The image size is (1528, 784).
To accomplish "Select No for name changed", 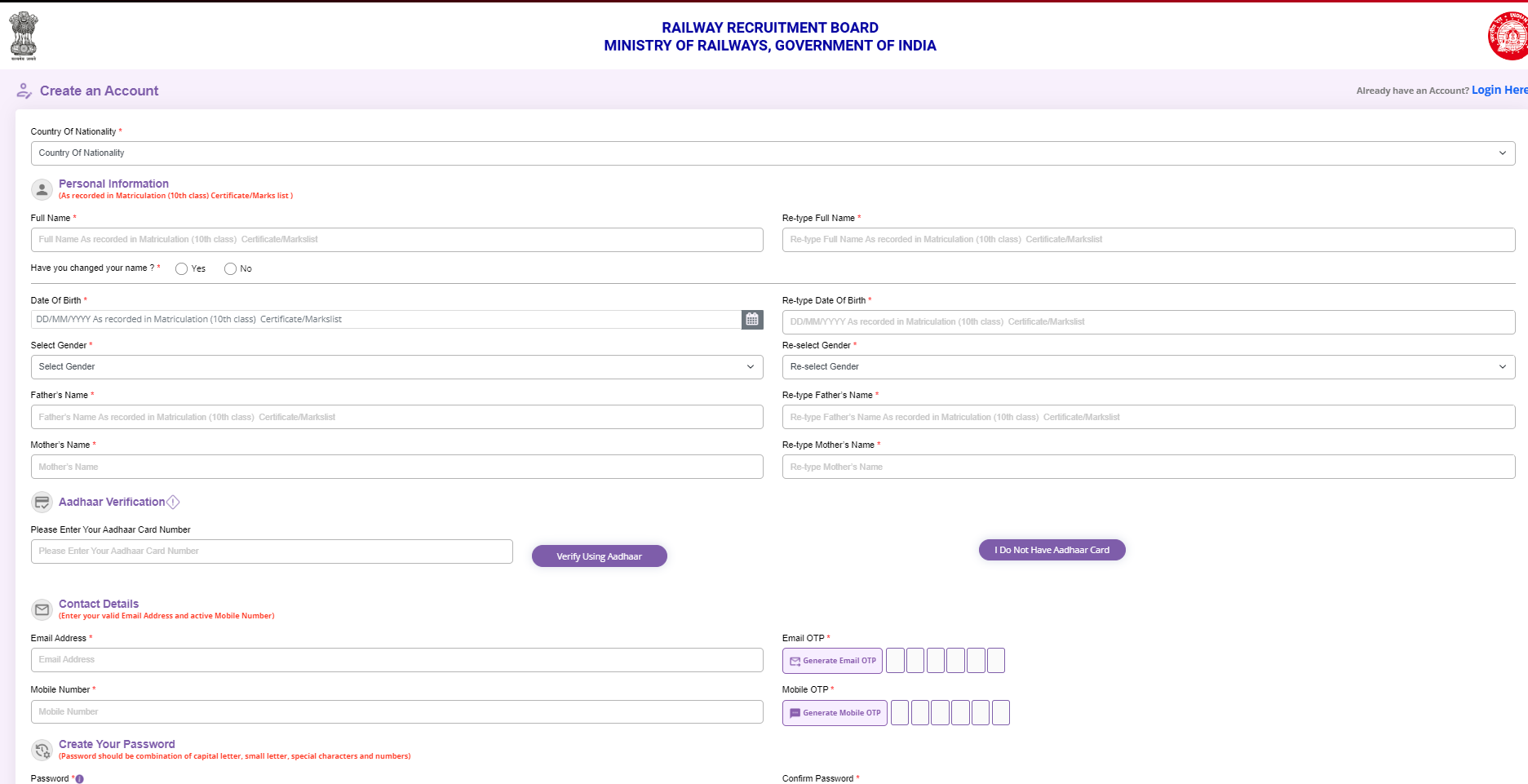I will [x=230, y=268].
